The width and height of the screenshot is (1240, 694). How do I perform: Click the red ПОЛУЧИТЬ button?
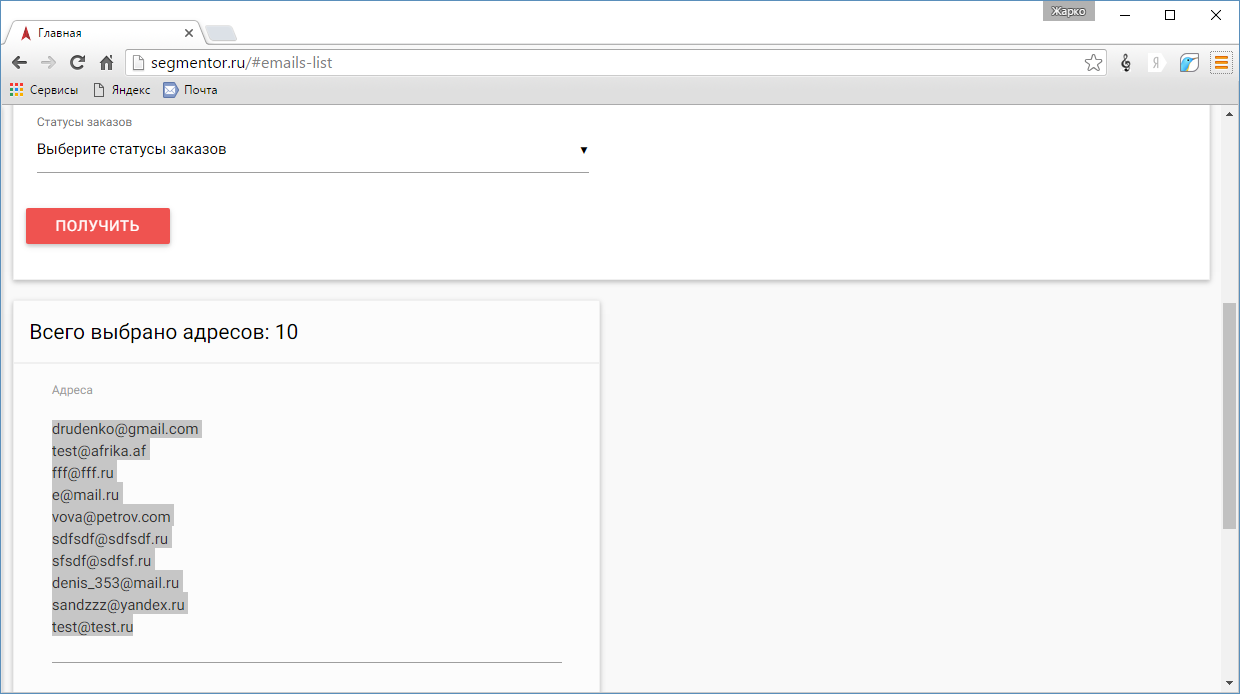(98, 226)
